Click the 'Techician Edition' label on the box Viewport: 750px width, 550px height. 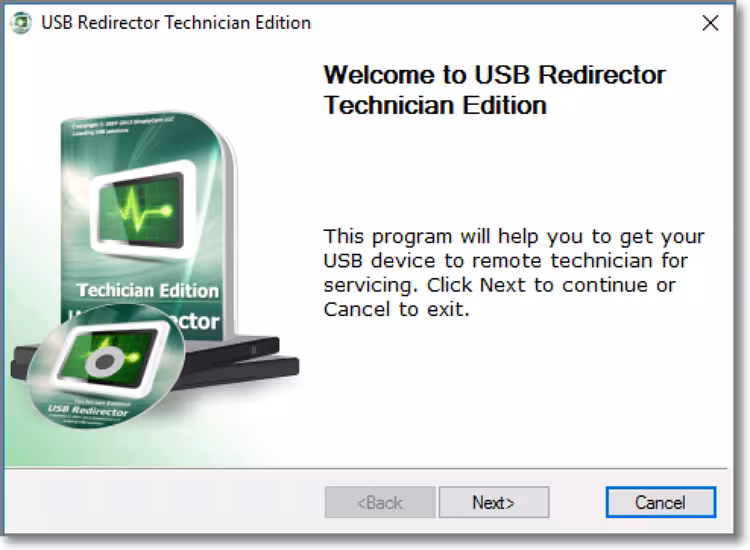(147, 290)
